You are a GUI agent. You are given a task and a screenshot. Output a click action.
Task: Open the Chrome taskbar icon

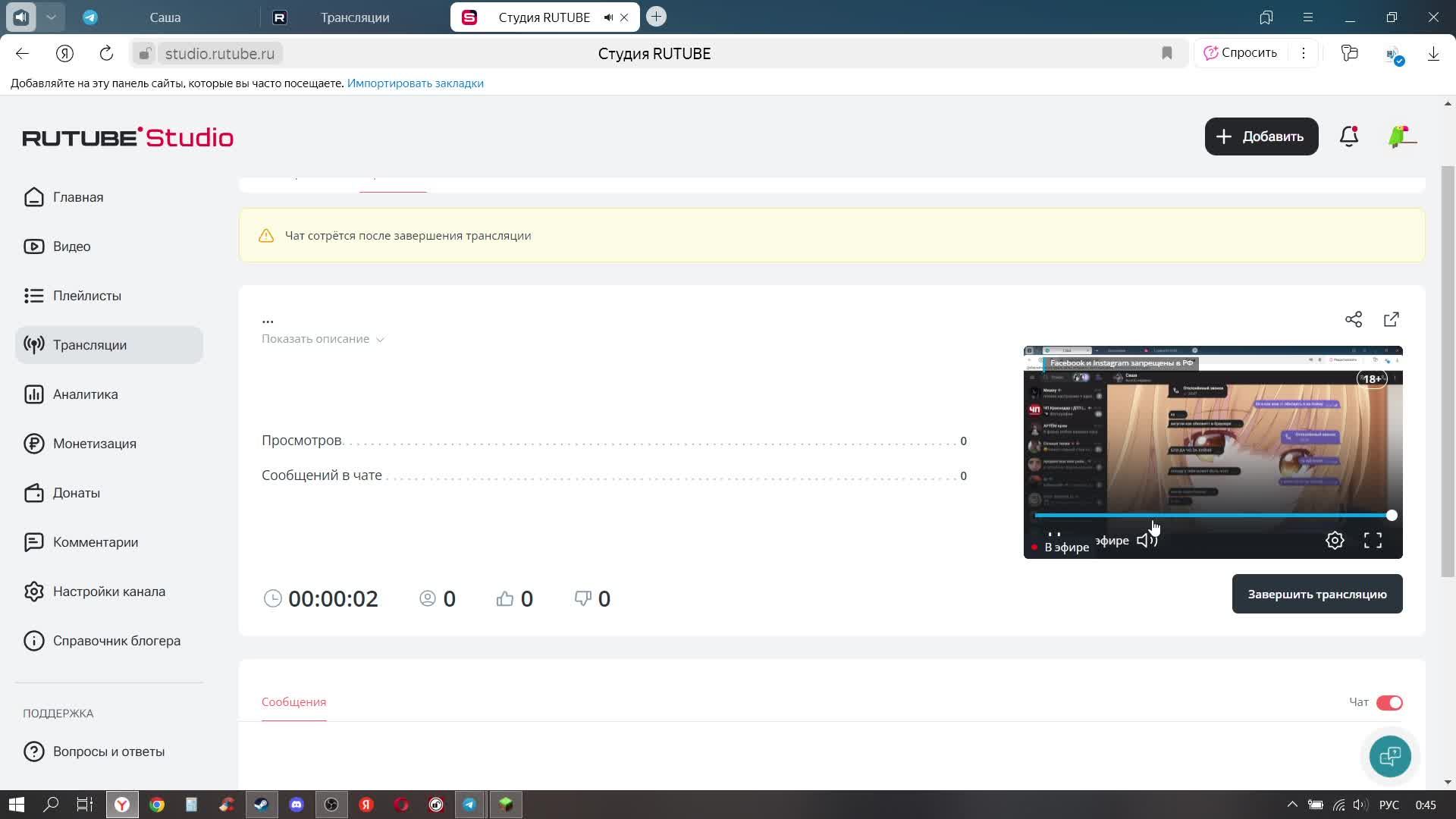pyautogui.click(x=157, y=805)
